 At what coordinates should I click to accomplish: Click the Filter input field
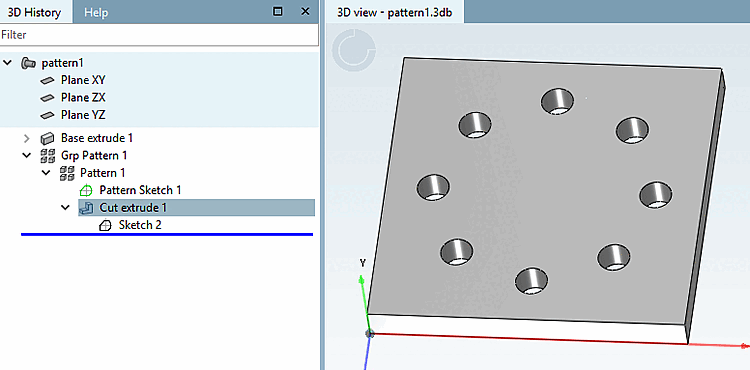coord(159,35)
